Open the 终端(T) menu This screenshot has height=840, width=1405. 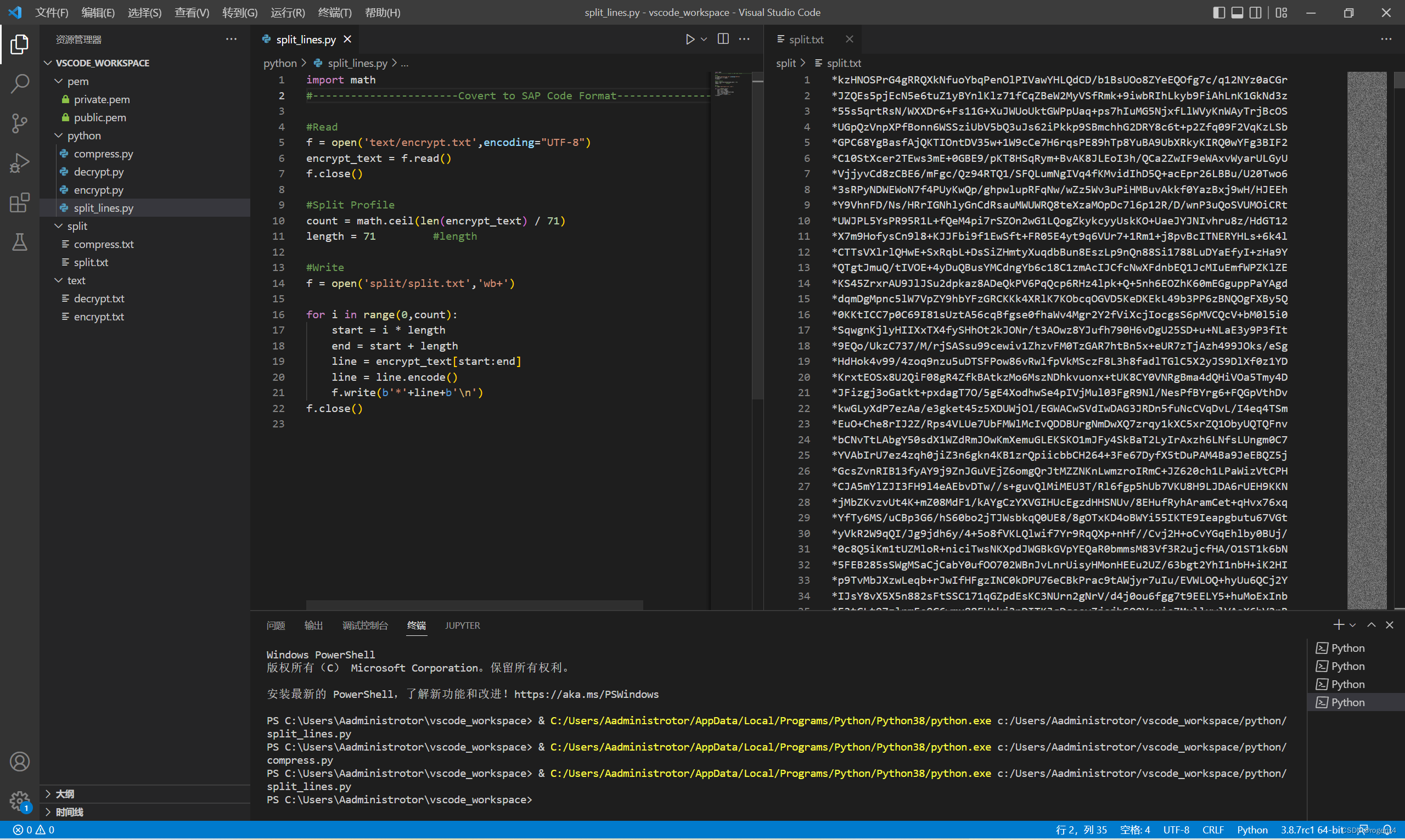tap(335, 13)
